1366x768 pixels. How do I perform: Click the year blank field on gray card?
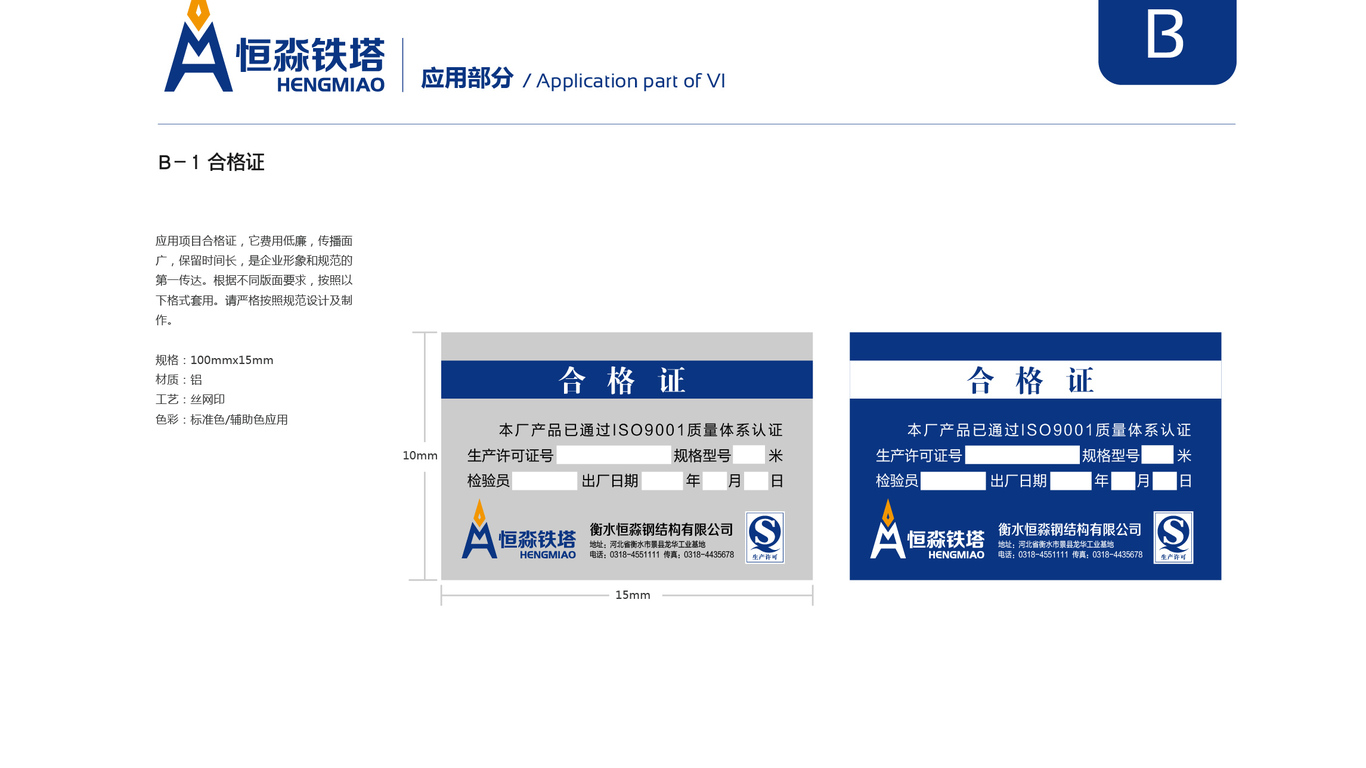662,481
